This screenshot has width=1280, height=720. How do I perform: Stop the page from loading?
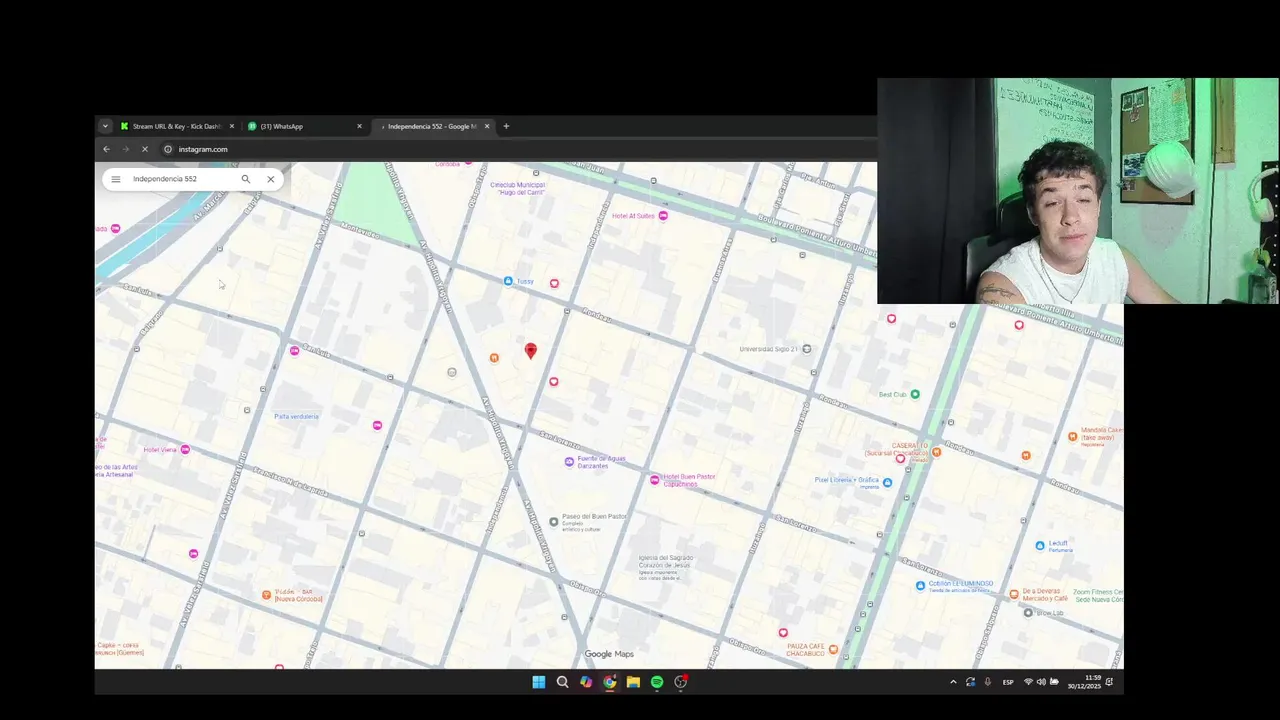point(145,149)
